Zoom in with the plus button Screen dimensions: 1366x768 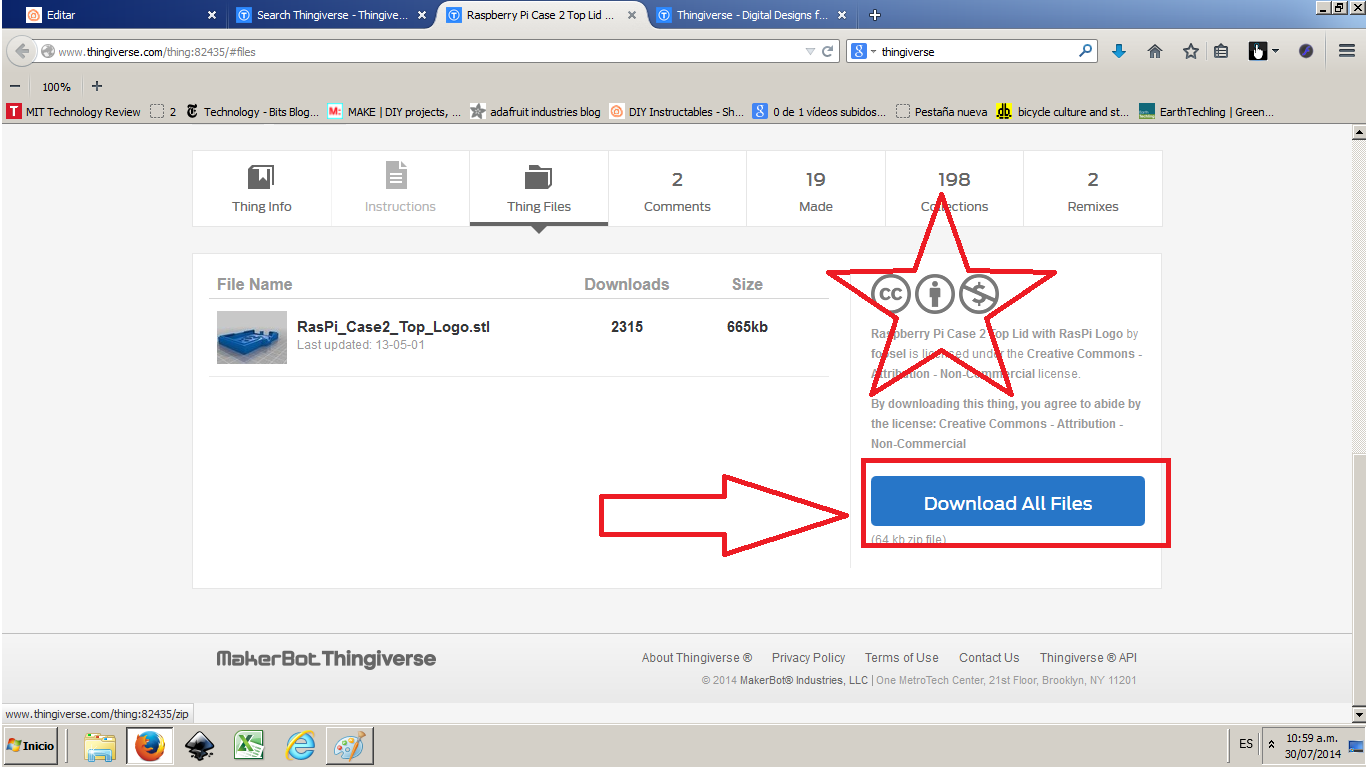pos(97,86)
